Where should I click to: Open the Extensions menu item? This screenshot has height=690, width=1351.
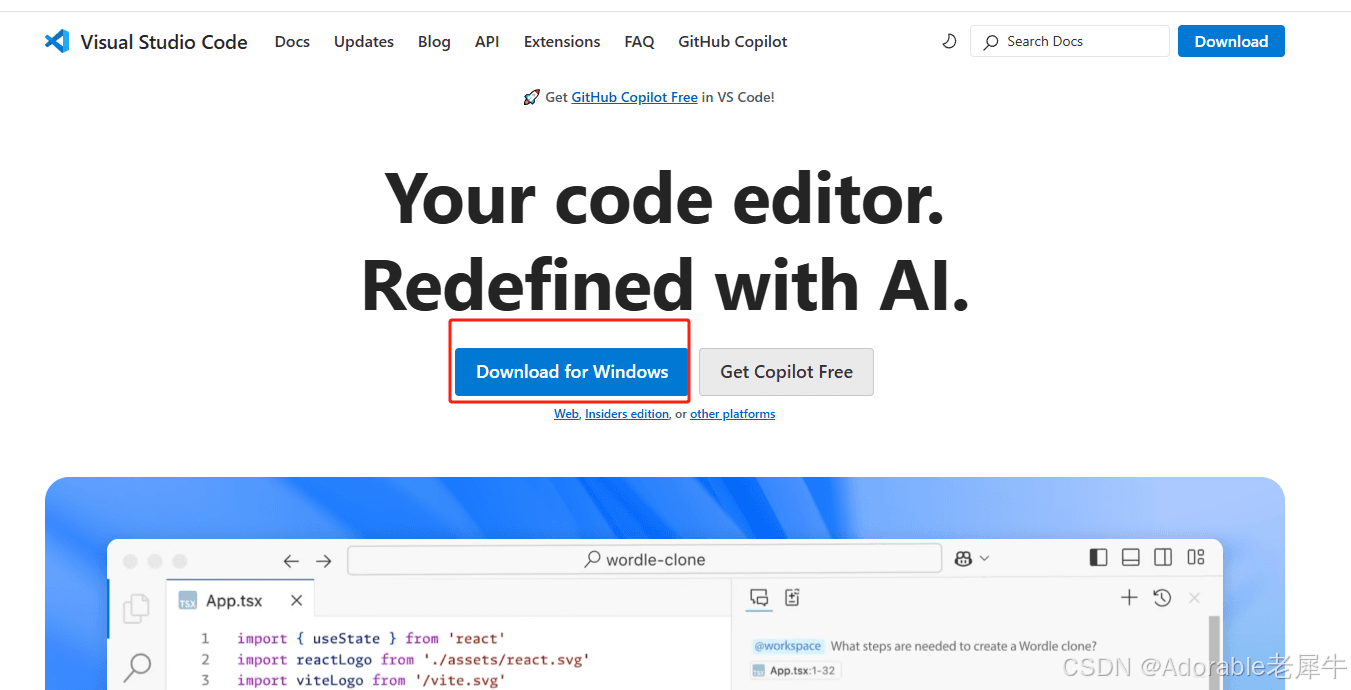(562, 42)
